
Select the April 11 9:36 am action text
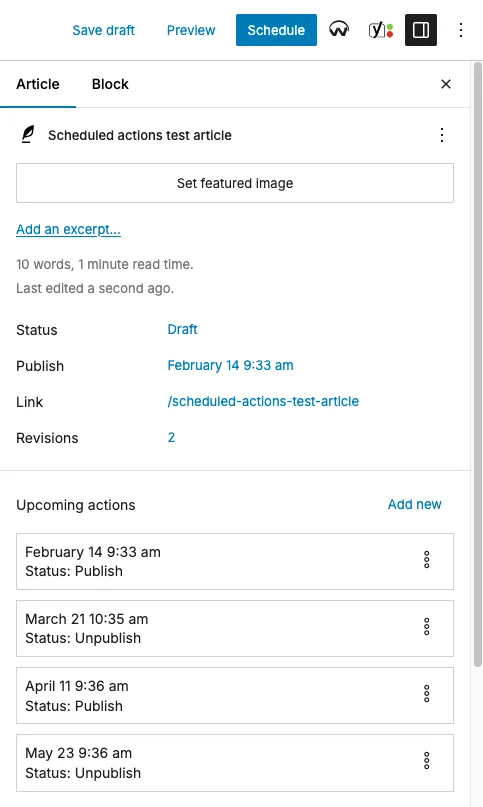pyautogui.click(x=77, y=686)
